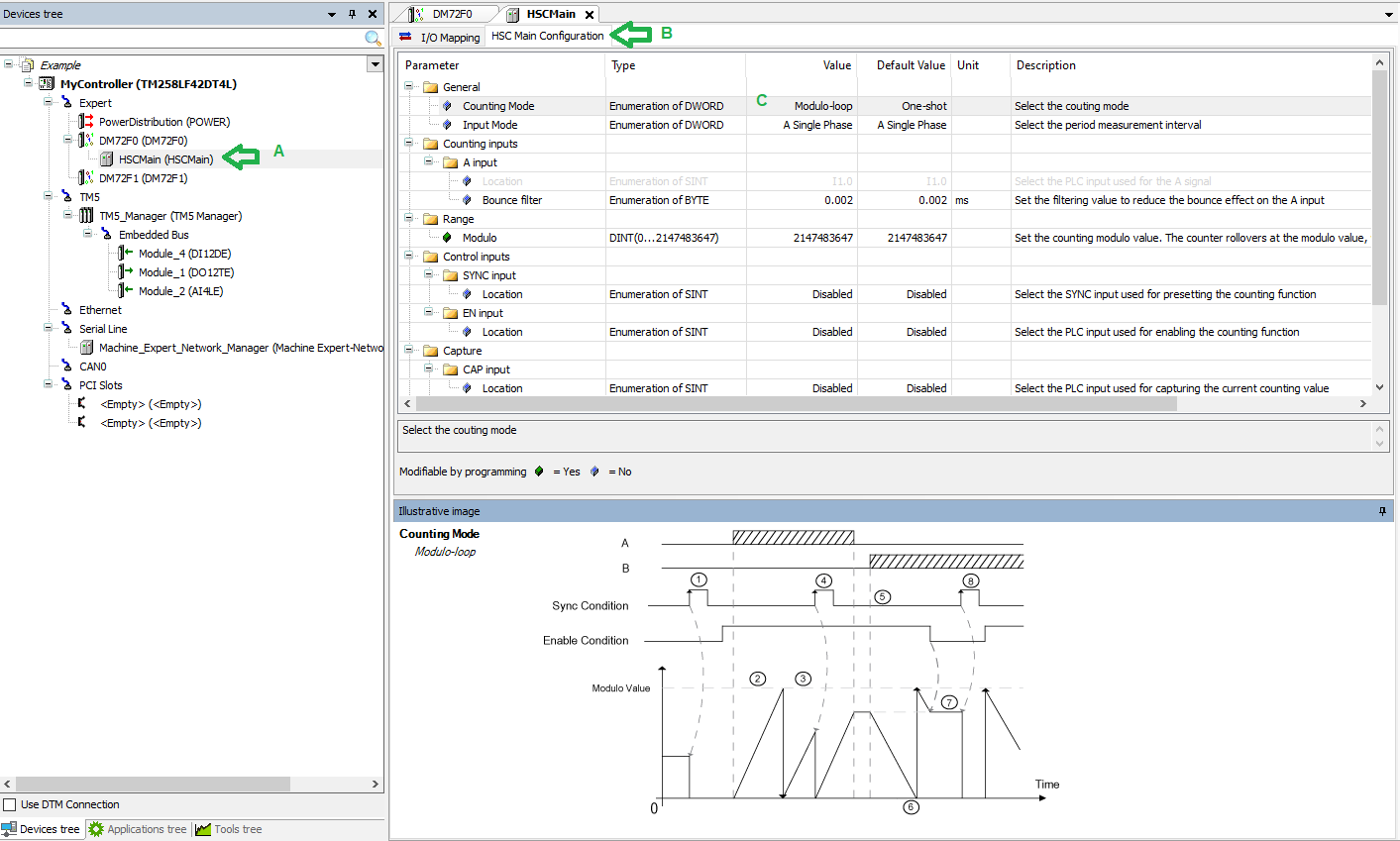Click the Default Value column header
The width and height of the screenshot is (1400, 841).
pos(911,65)
